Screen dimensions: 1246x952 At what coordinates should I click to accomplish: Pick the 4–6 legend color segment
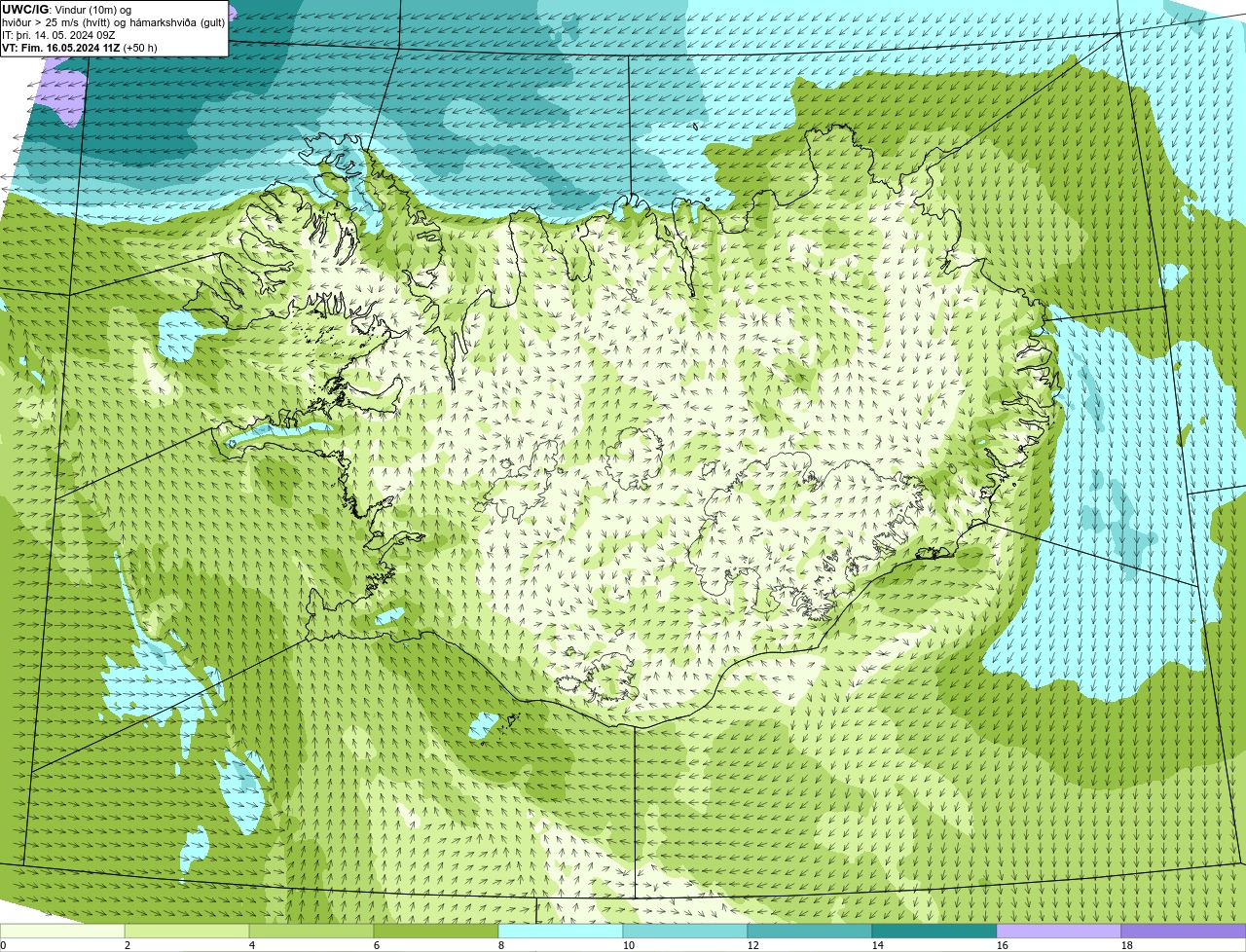click(x=311, y=931)
